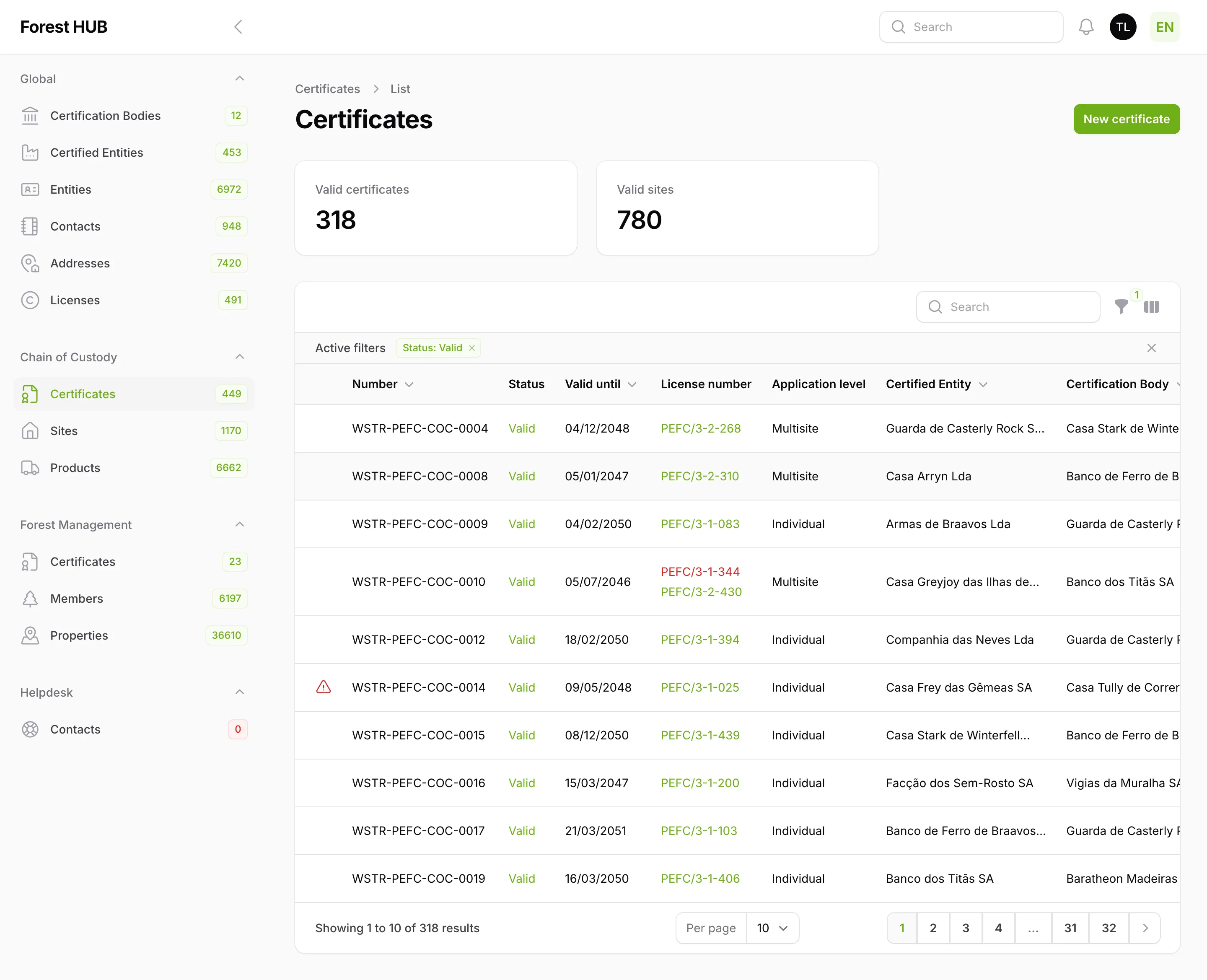
Task: Click the Certification Bodies bank icon
Action: click(30, 116)
